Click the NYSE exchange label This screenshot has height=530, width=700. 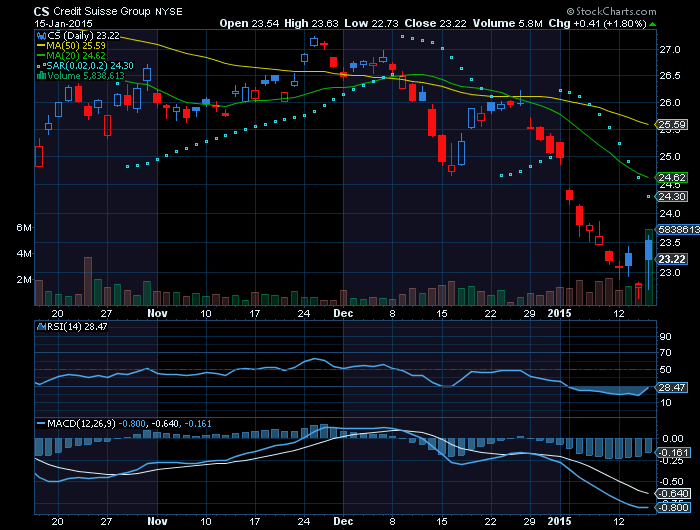[169, 12]
